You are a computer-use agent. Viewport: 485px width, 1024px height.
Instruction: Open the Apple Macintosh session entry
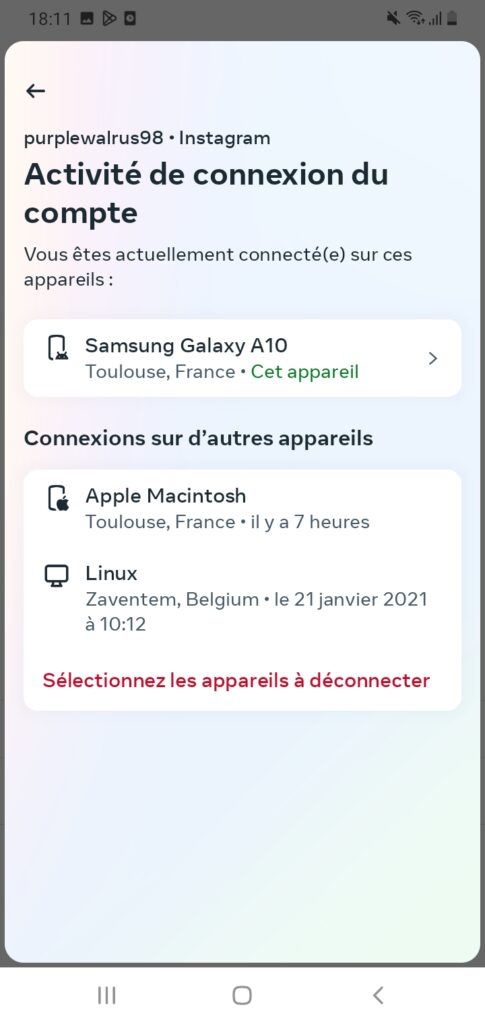[242, 508]
